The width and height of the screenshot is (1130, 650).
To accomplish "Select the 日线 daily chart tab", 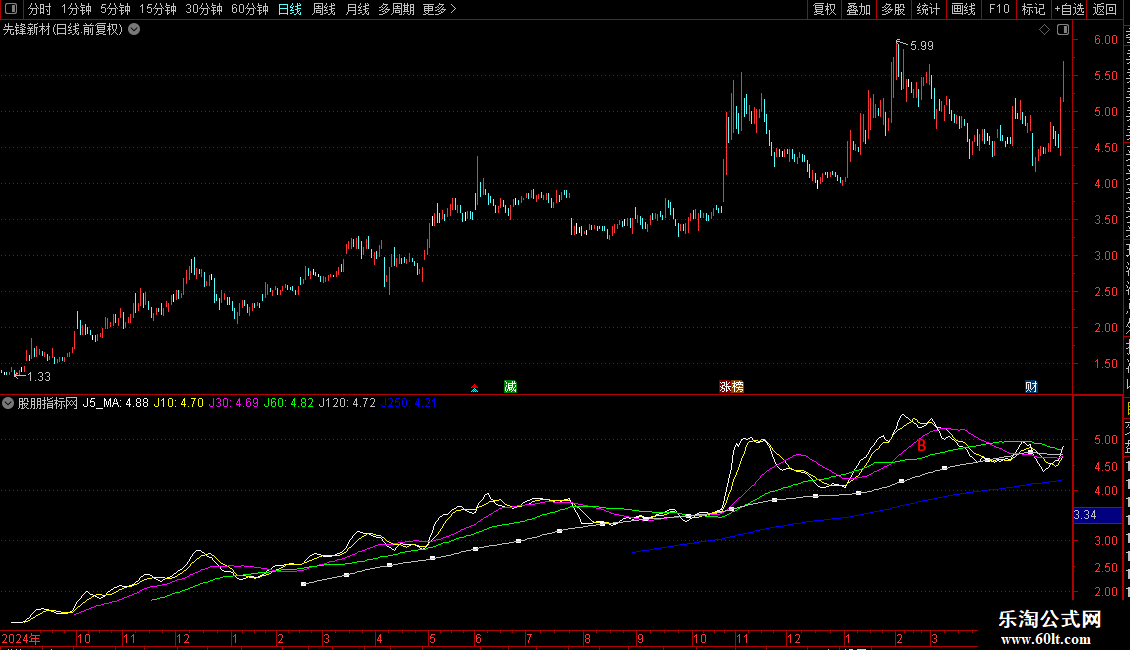I will click(290, 9).
